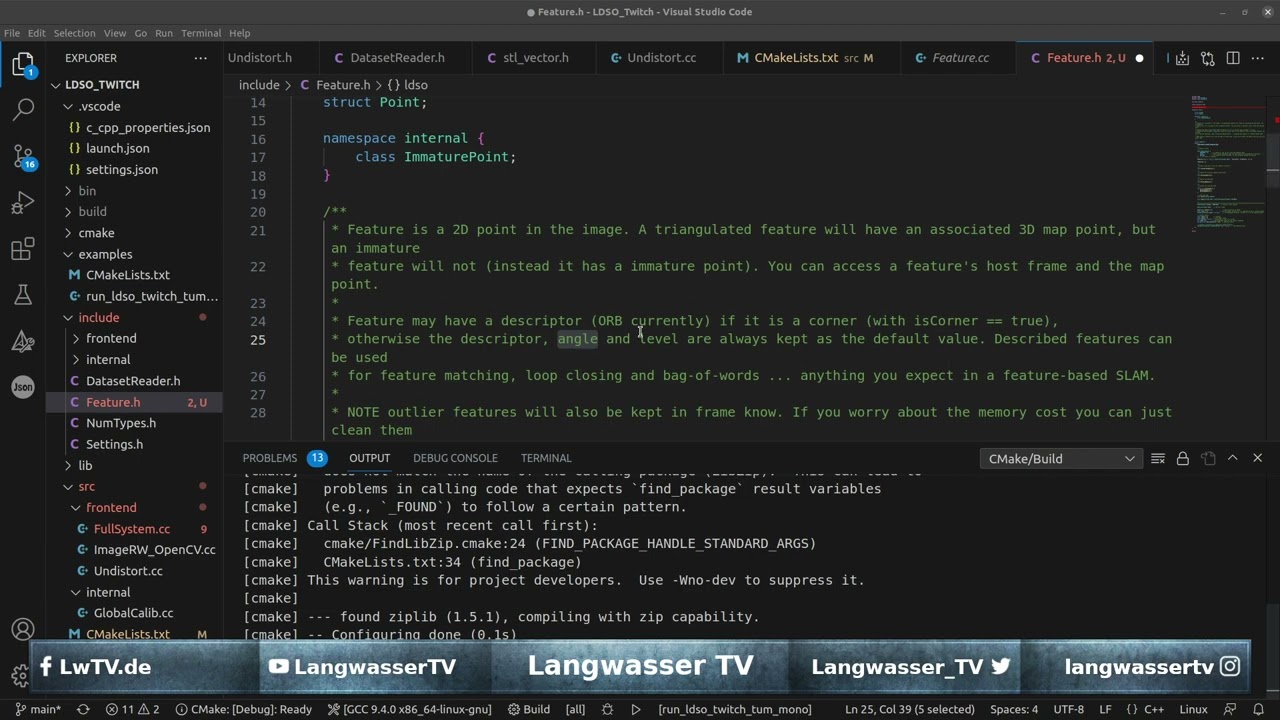Show the Debug Console panel tab
Image resolution: width=1280 pixels, height=720 pixels.
(x=455, y=458)
